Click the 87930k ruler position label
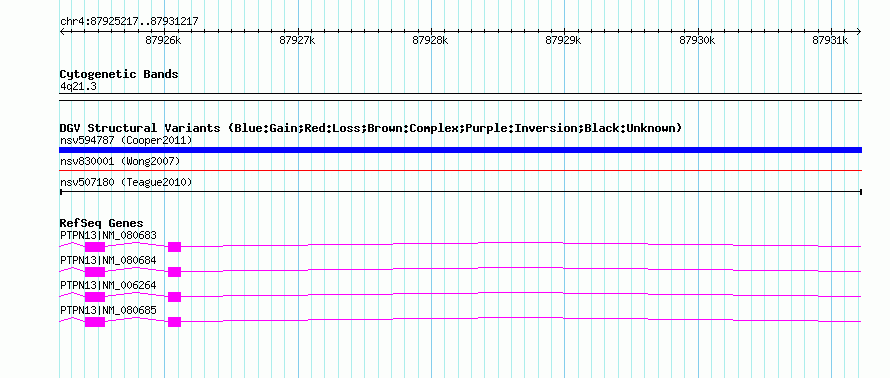The height and width of the screenshot is (378, 890). (697, 40)
